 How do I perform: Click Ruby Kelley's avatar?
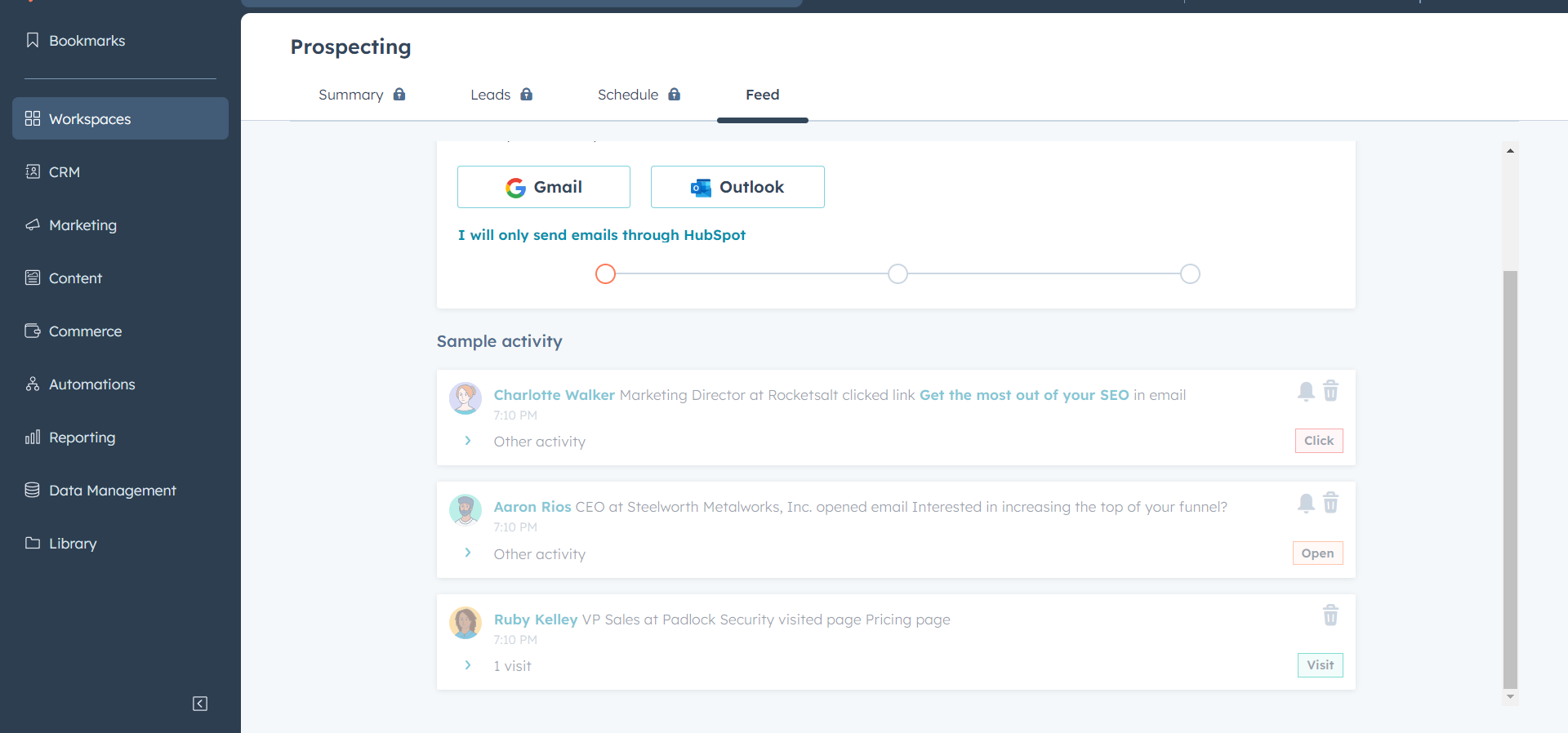tap(465, 623)
